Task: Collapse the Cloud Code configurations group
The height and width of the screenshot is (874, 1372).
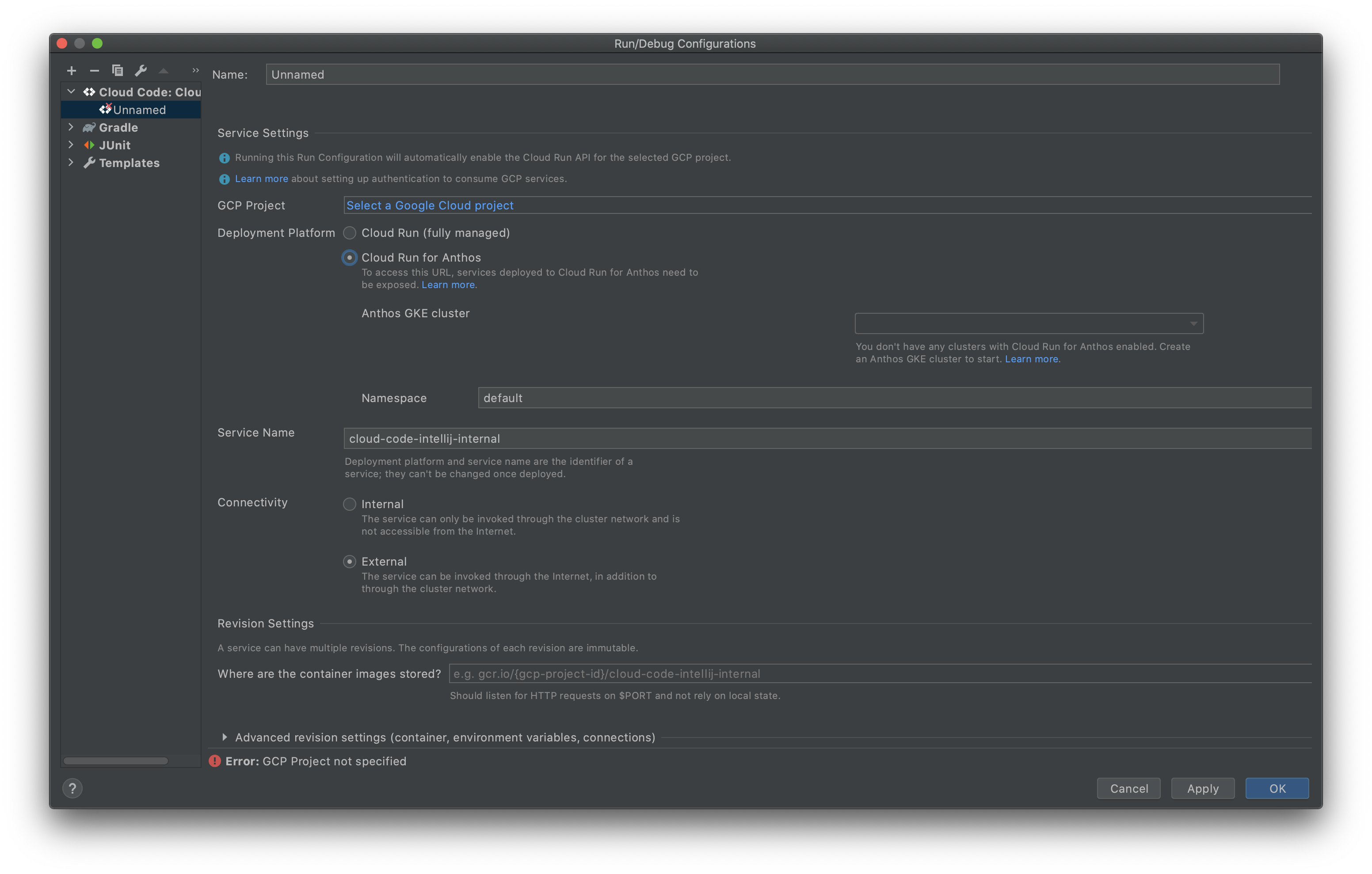Action: (x=71, y=91)
